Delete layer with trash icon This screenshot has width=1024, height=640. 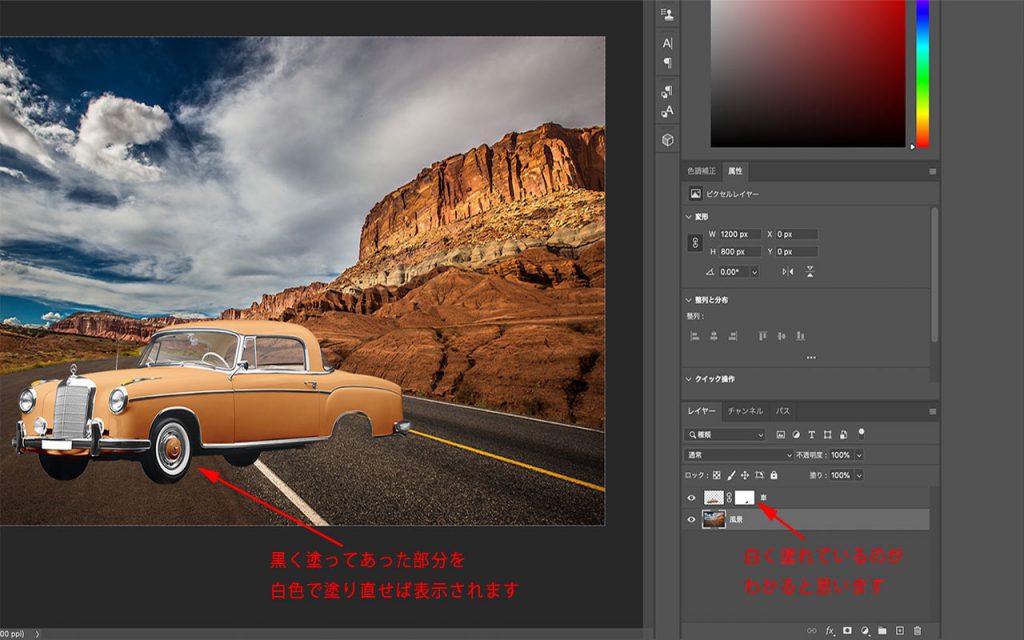pyautogui.click(x=918, y=631)
